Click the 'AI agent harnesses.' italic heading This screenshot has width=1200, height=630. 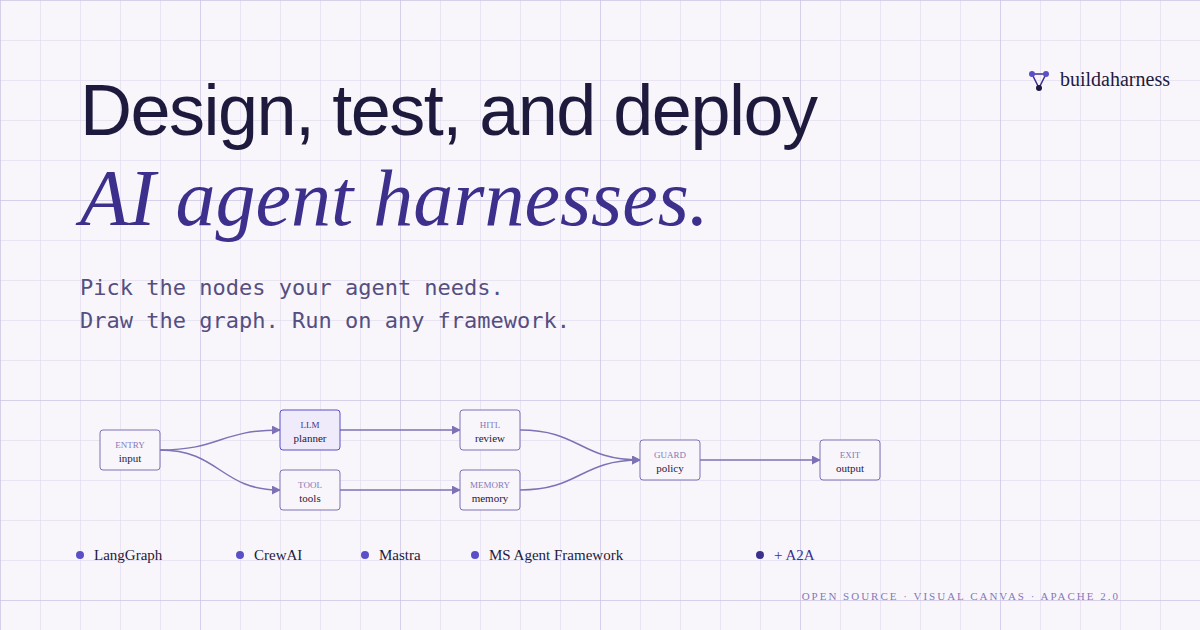tap(393, 198)
